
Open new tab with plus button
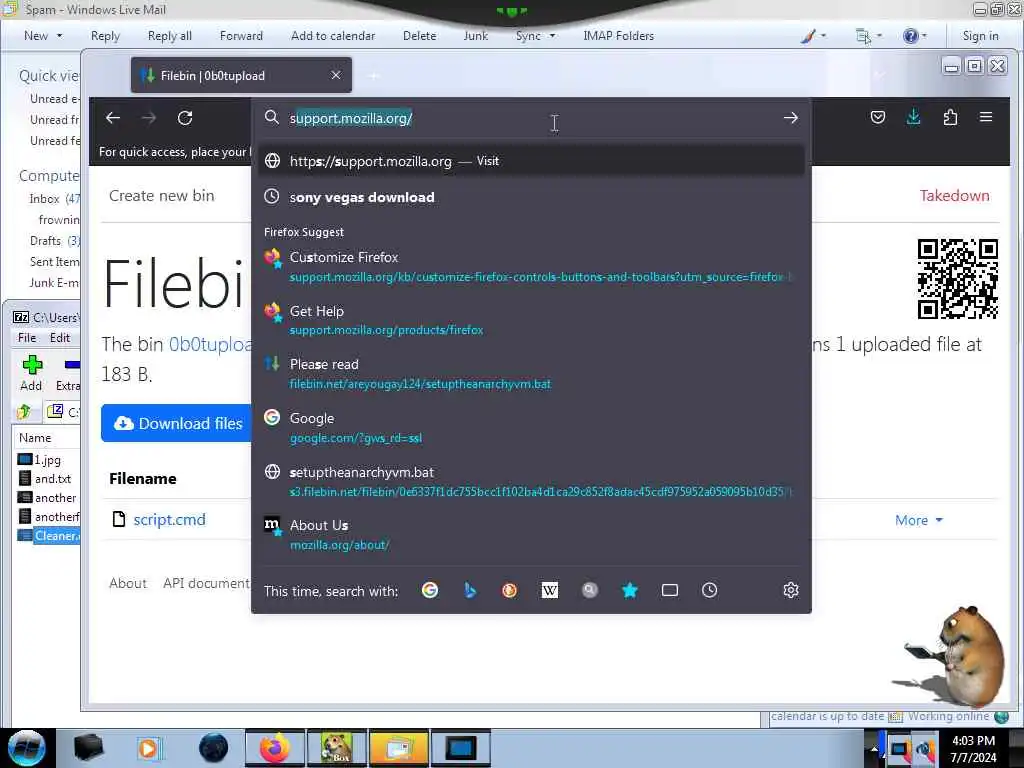(374, 76)
